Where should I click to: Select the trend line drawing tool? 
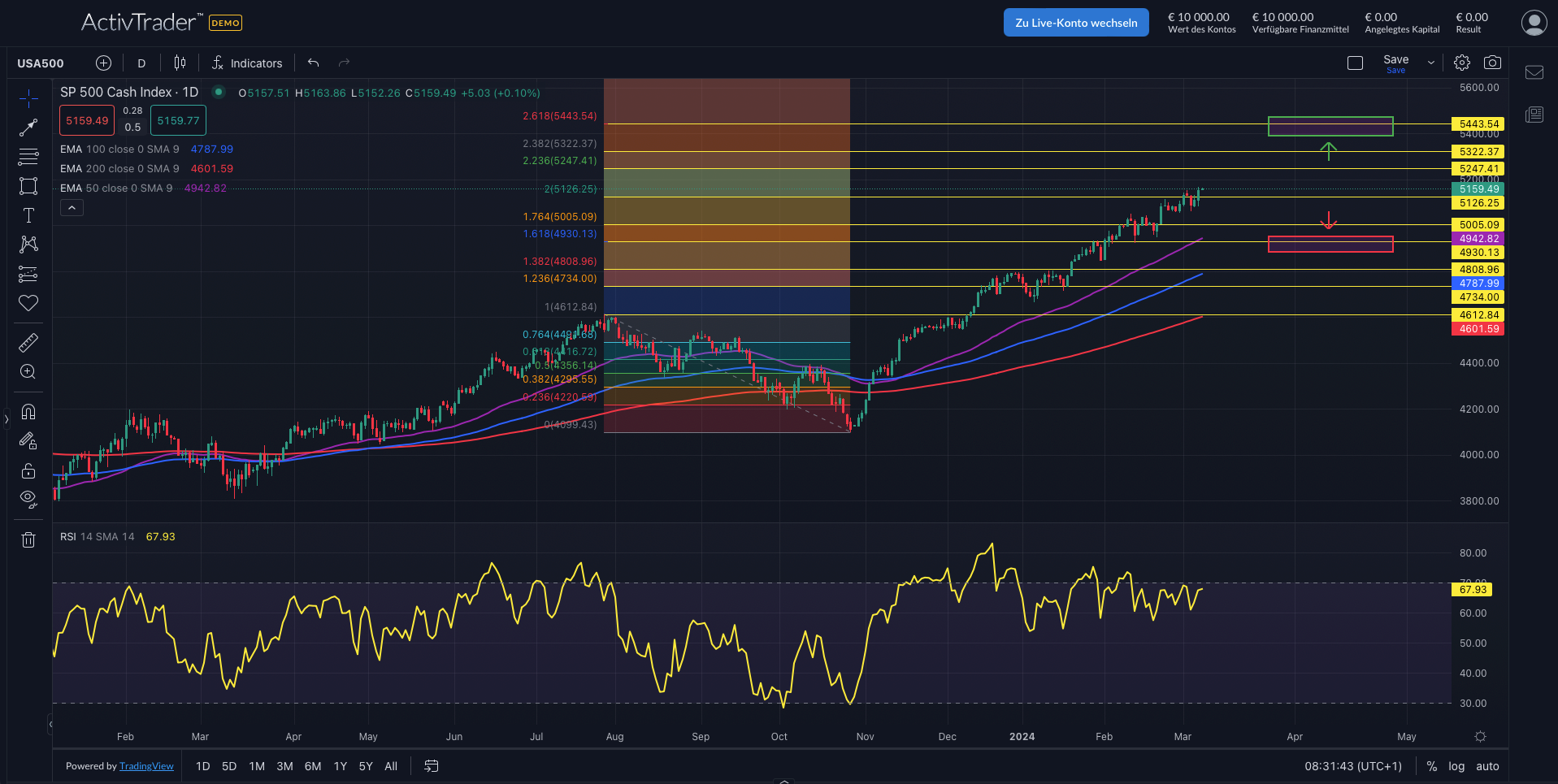[x=28, y=127]
